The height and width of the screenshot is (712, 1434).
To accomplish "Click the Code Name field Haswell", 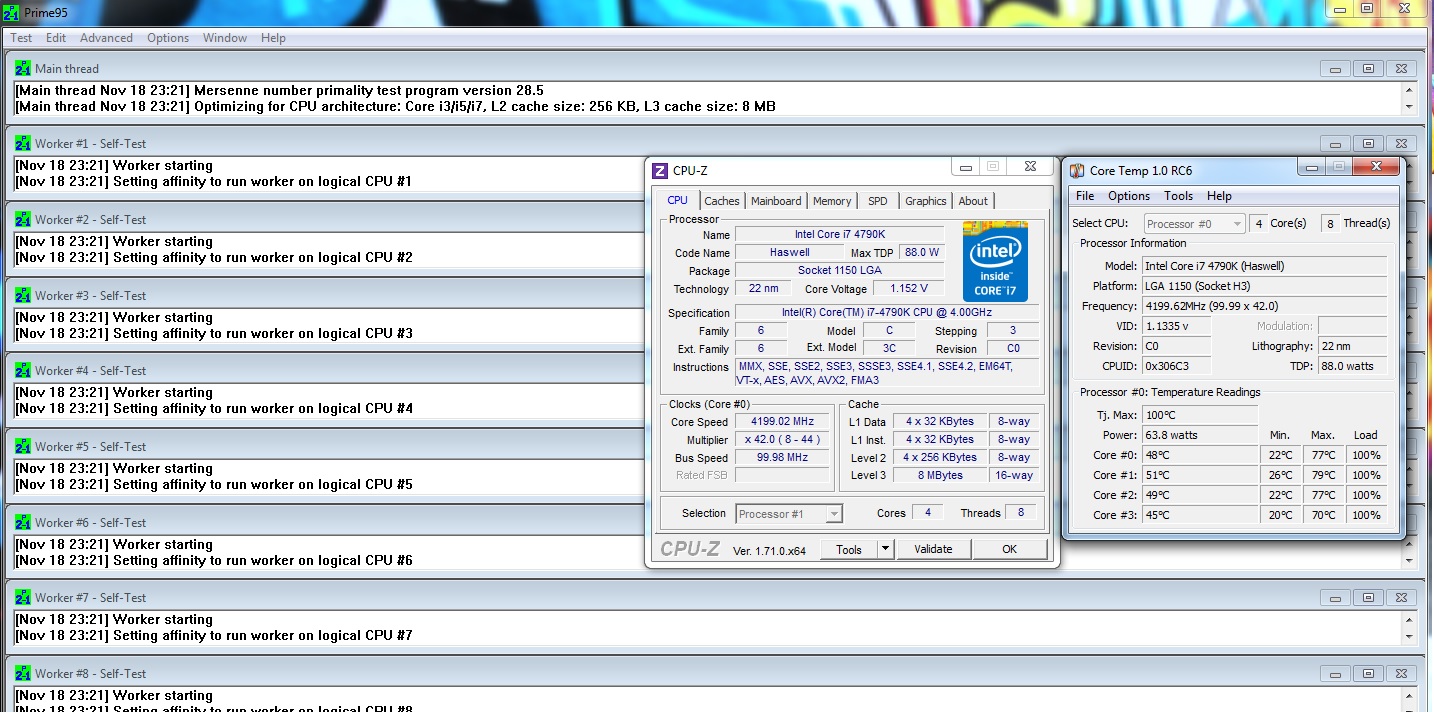I will click(x=790, y=252).
